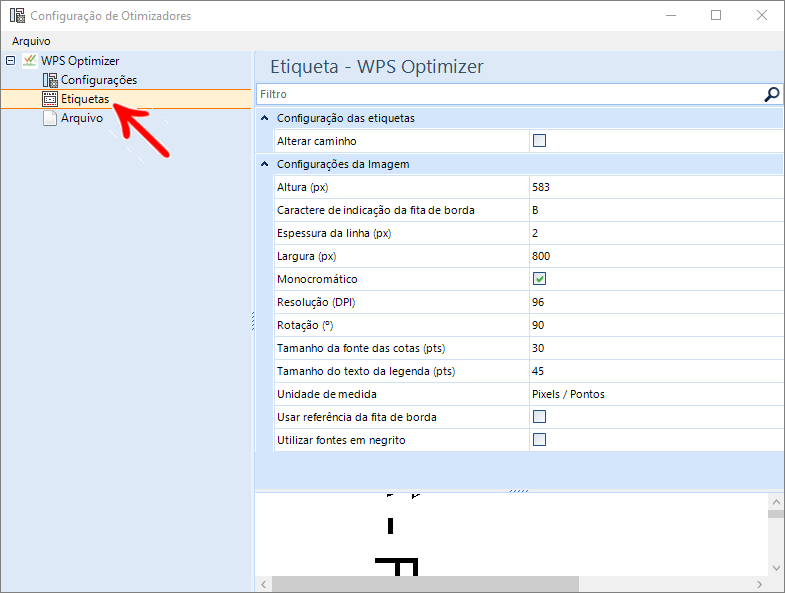Minimize the Configuração de Otimizadores window
785x593 pixels.
(x=671, y=16)
